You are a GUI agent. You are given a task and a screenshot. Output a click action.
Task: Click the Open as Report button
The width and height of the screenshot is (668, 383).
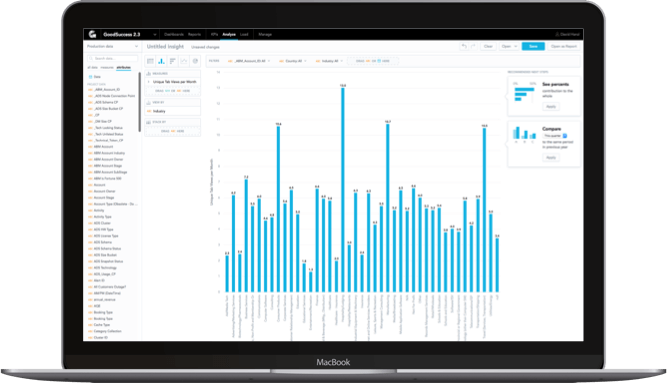click(564, 46)
